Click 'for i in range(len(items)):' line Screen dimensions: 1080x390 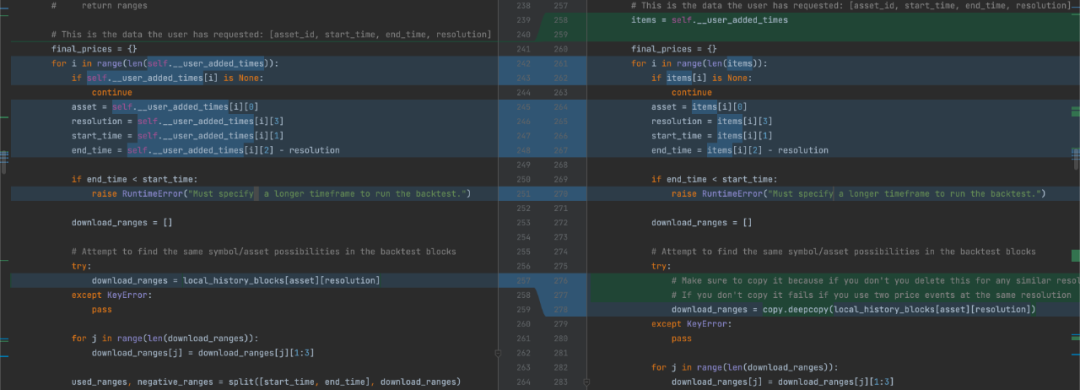pos(700,63)
